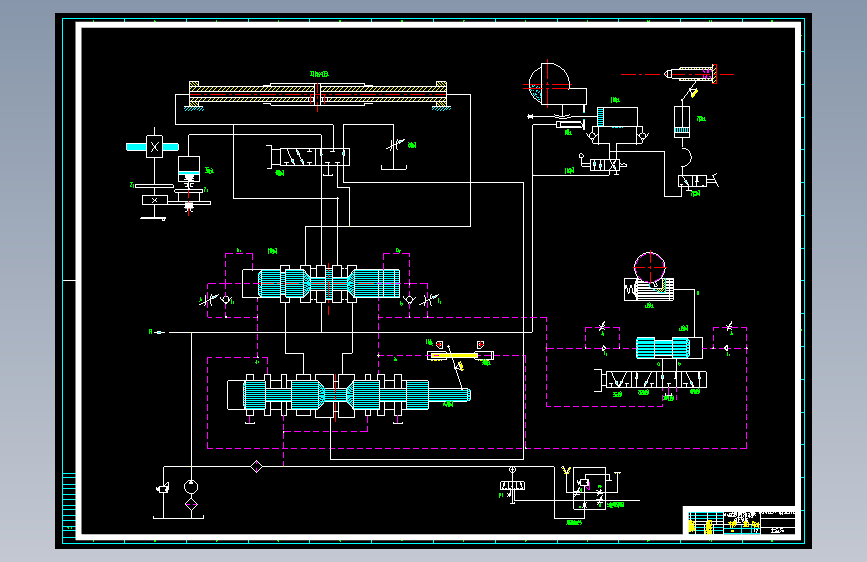Click the green Y marker near the bottom right
Viewport: 867px width, 562px height.
point(565,471)
